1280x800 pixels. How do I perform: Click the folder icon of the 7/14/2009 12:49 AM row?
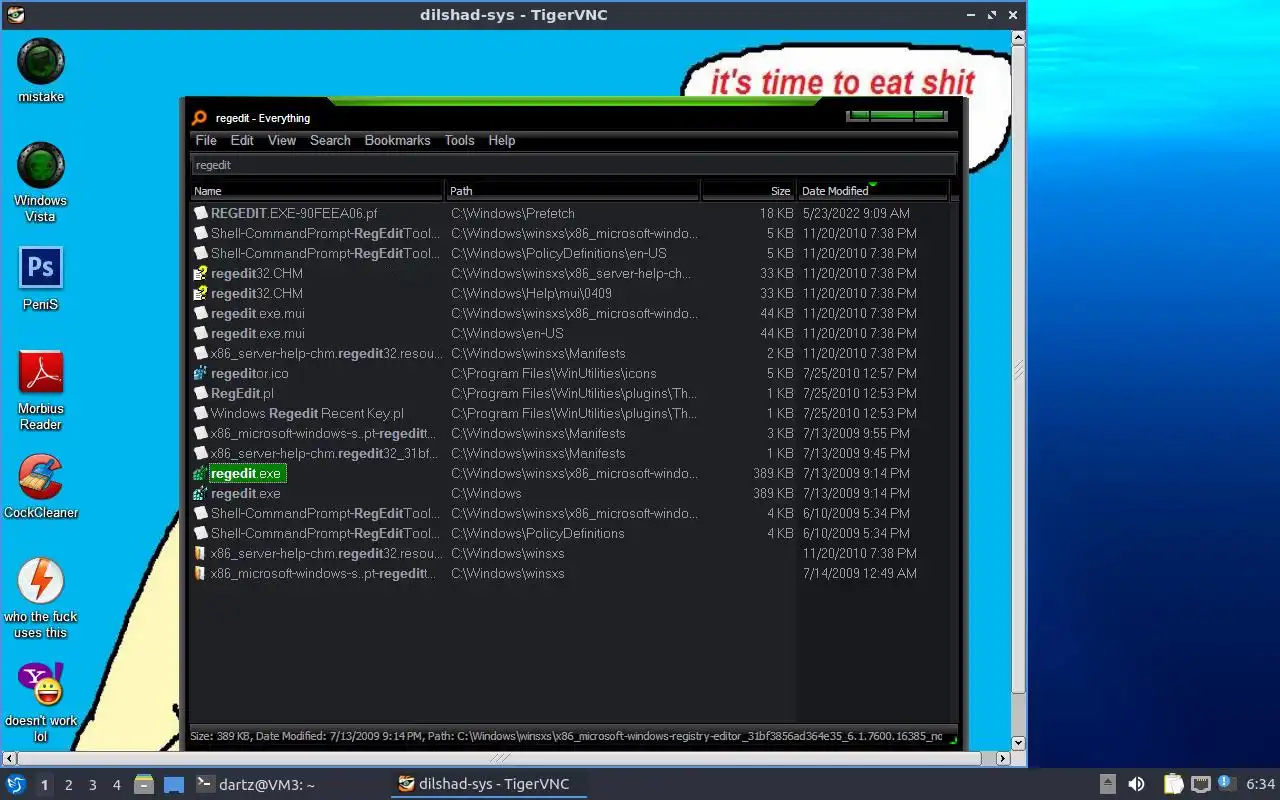201,573
